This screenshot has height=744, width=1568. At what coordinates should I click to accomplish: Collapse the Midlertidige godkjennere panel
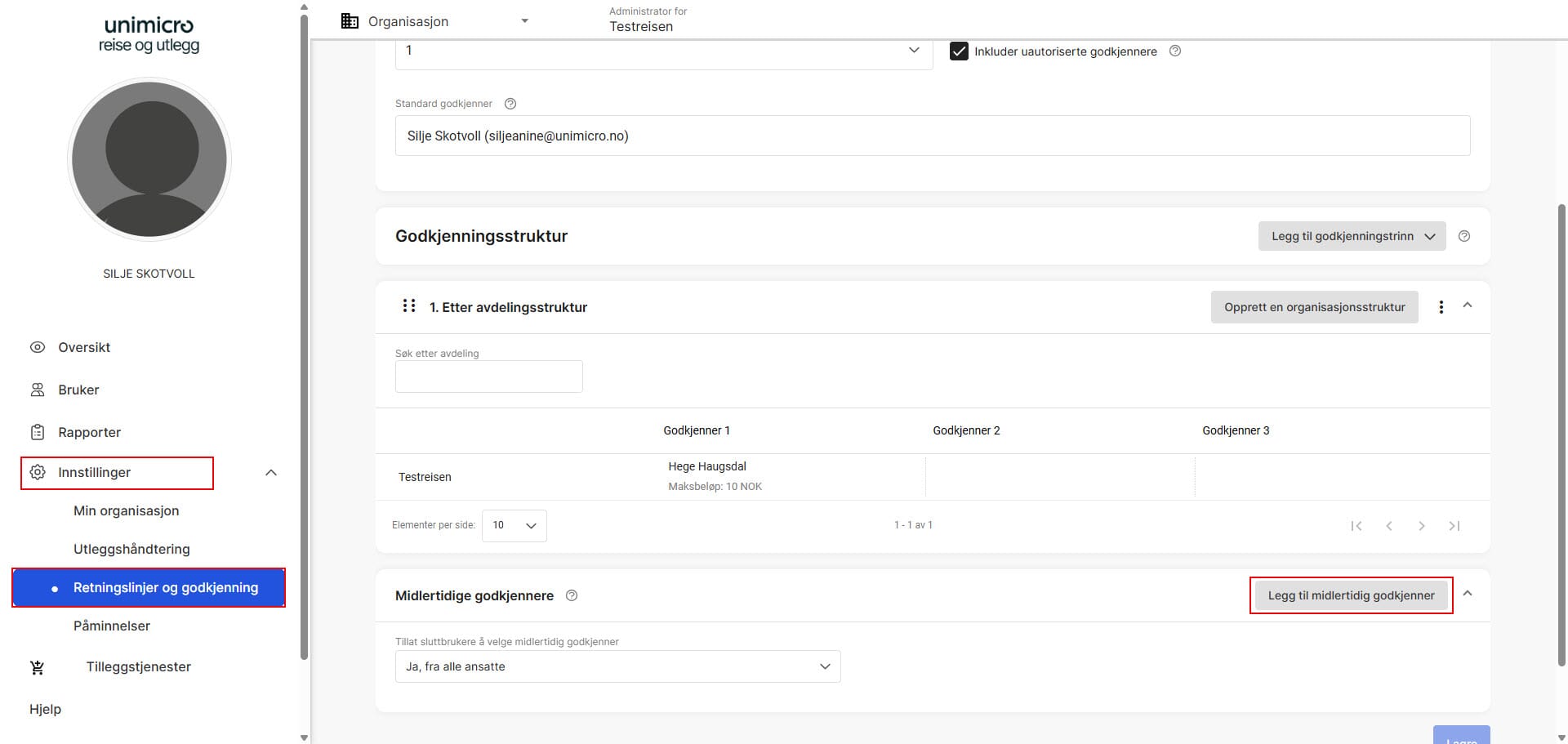click(1468, 594)
